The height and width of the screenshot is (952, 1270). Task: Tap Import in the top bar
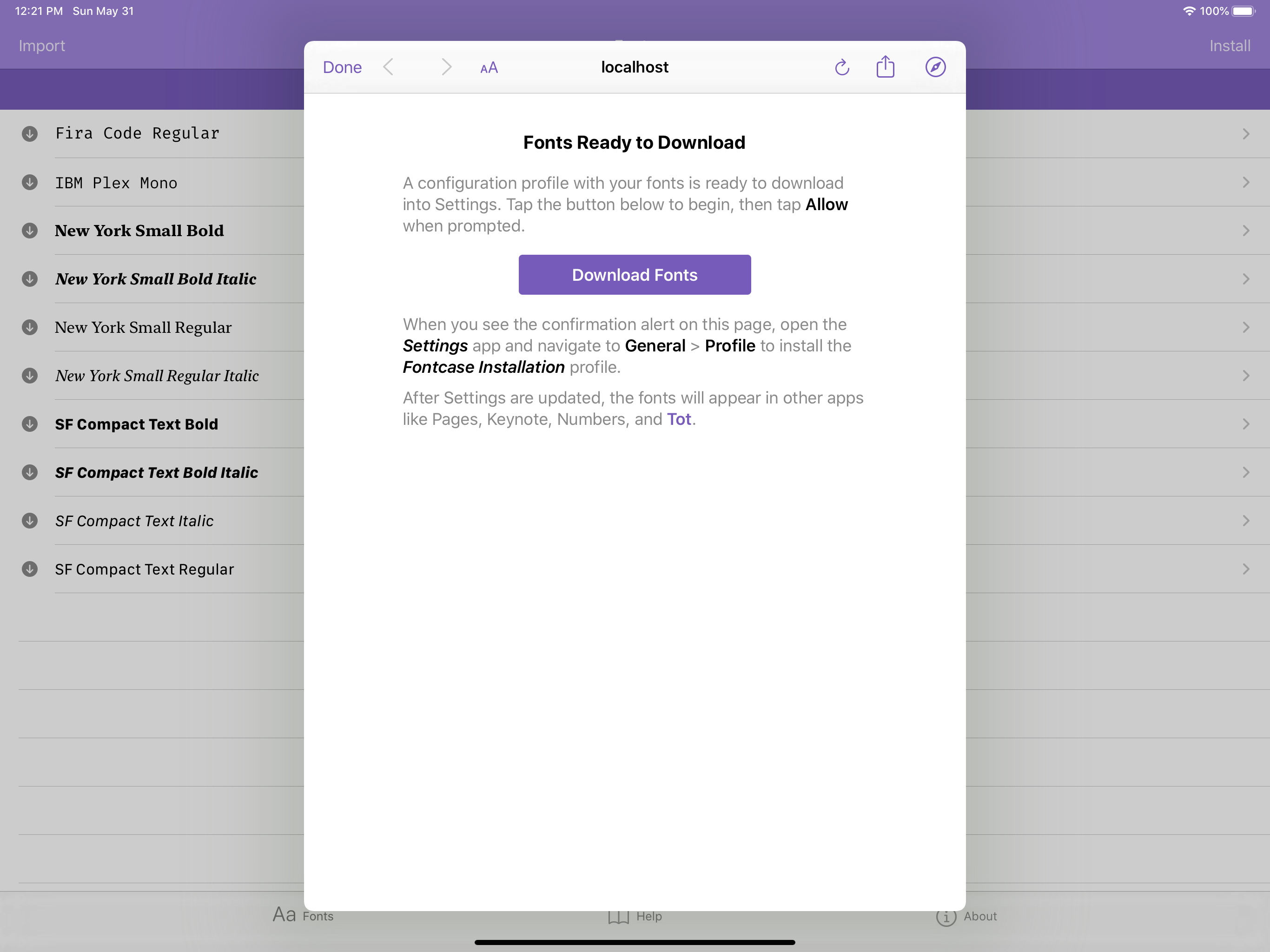42,46
